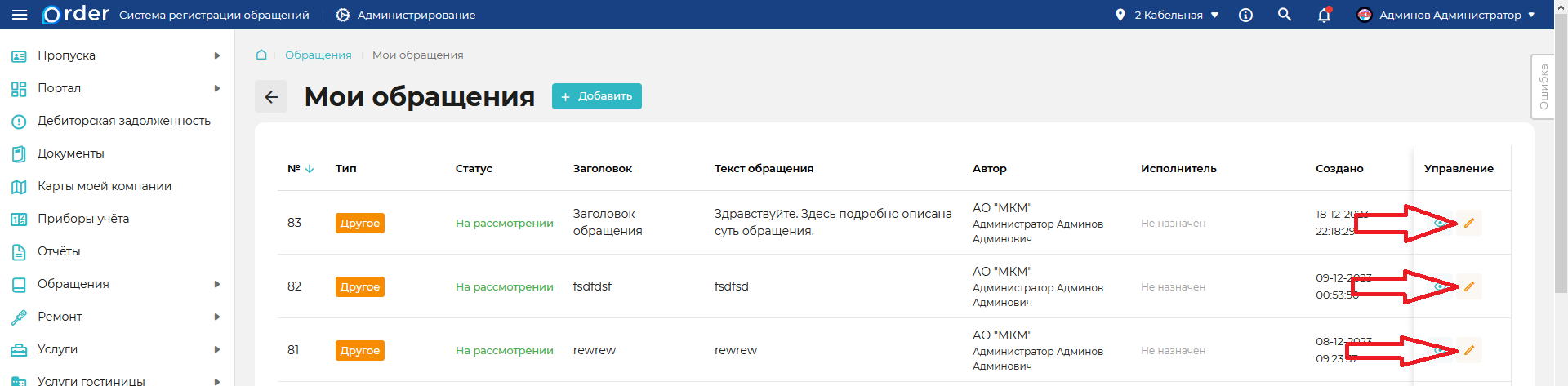The width and height of the screenshot is (1568, 386).
Task: Sort the table by № column
Action: point(300,168)
